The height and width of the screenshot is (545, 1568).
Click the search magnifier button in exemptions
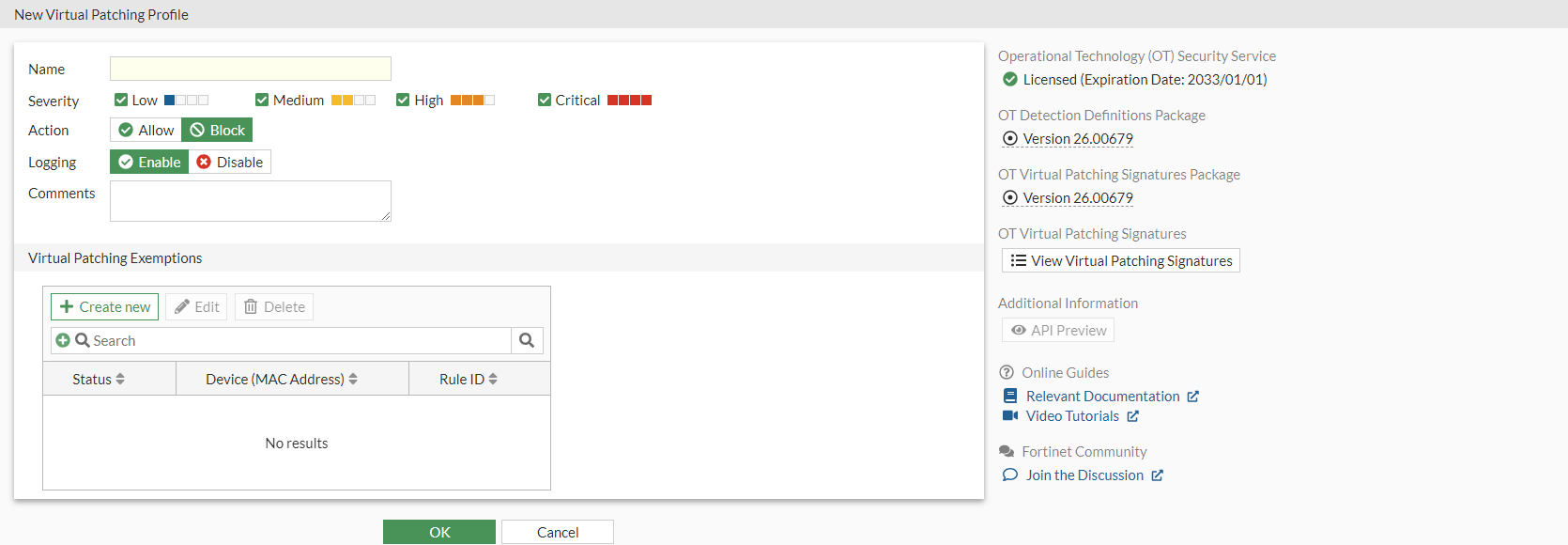coord(527,340)
